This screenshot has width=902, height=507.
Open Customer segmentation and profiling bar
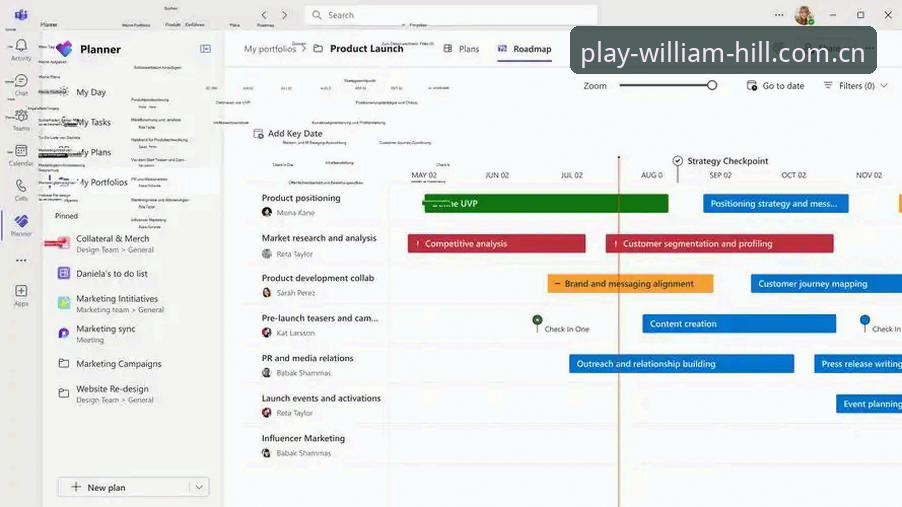pos(719,243)
